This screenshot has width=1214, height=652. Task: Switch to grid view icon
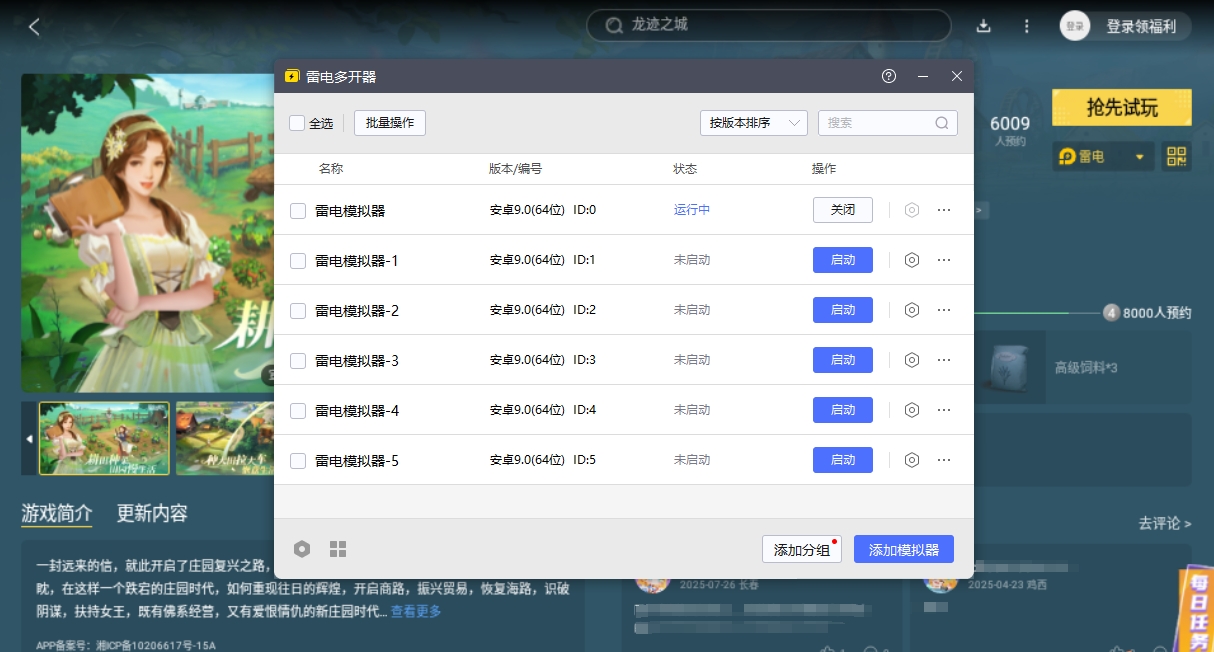(338, 549)
